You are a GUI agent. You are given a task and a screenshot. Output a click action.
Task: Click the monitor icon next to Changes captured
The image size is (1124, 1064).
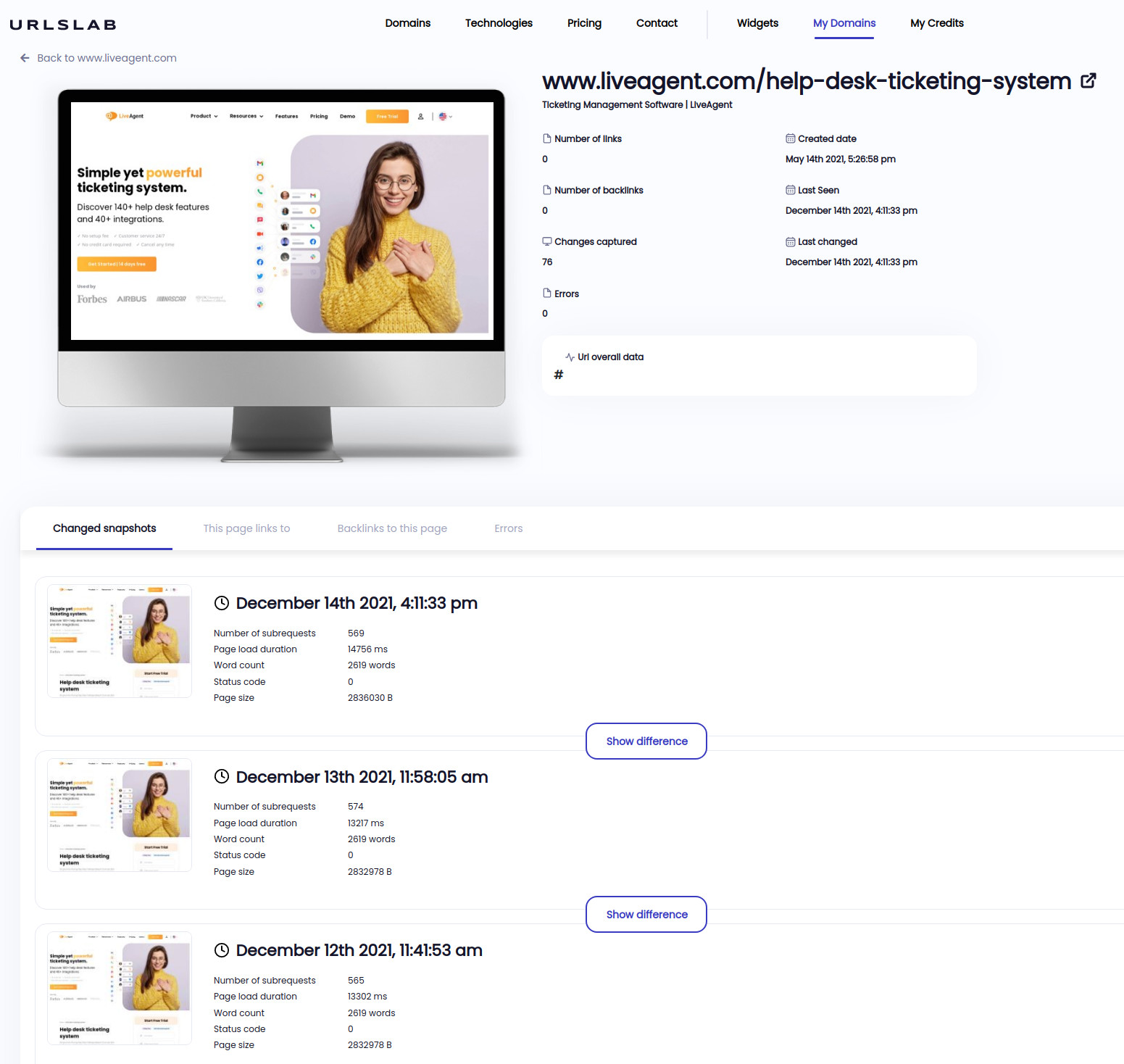point(547,241)
